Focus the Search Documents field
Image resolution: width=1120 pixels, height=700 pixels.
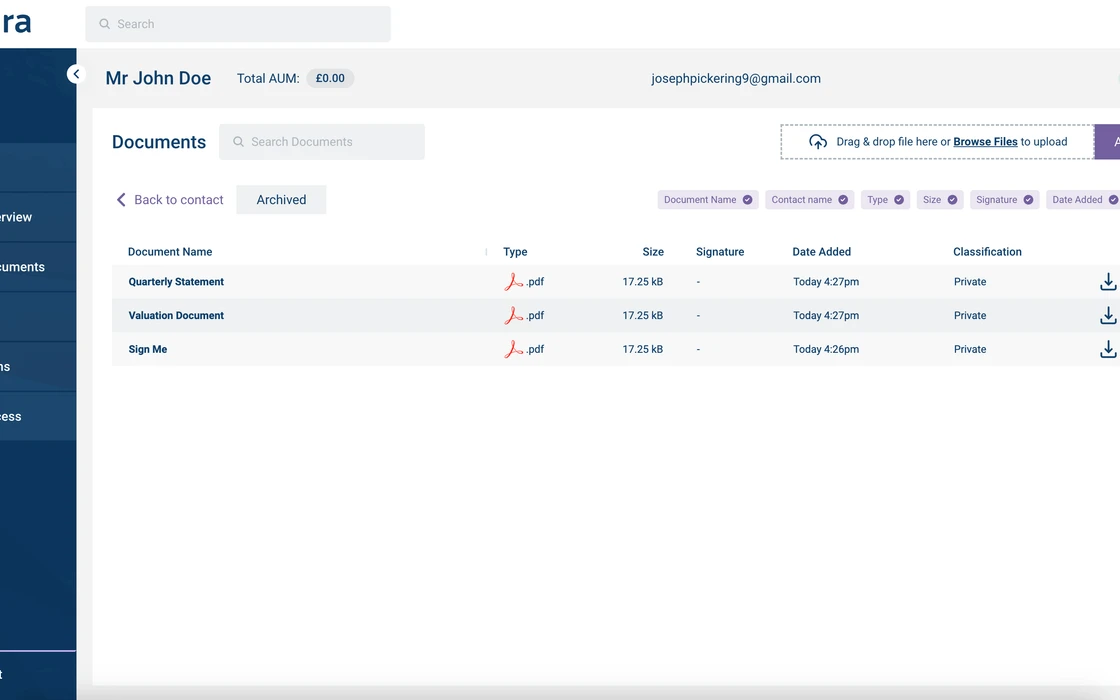(322, 141)
